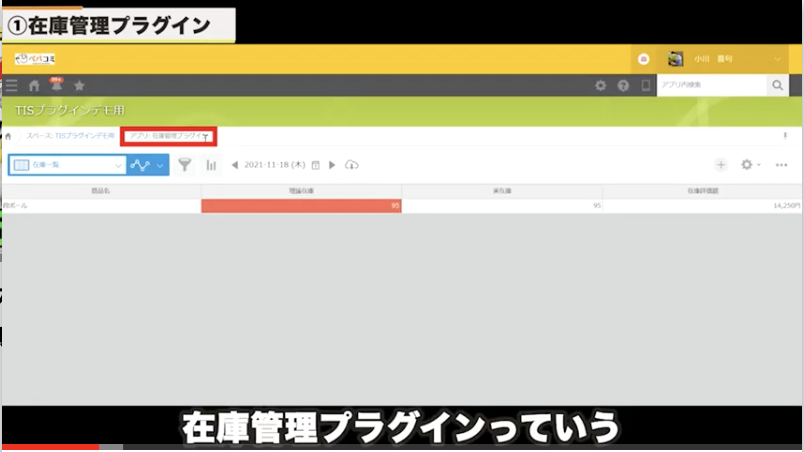This screenshot has width=804, height=452.
Task: Open the hamburger menu in the header
Action: point(11,86)
